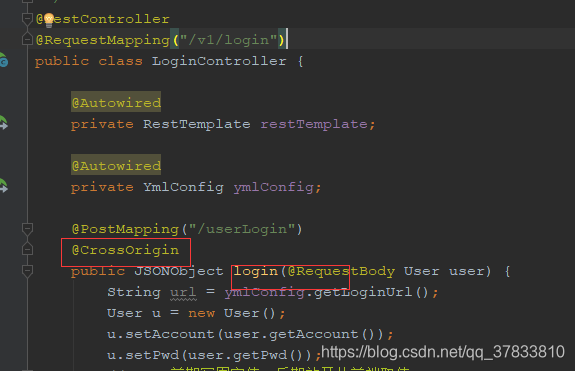575x371 pixels.
Task: Click the "/userLogin" string
Action: point(242,229)
